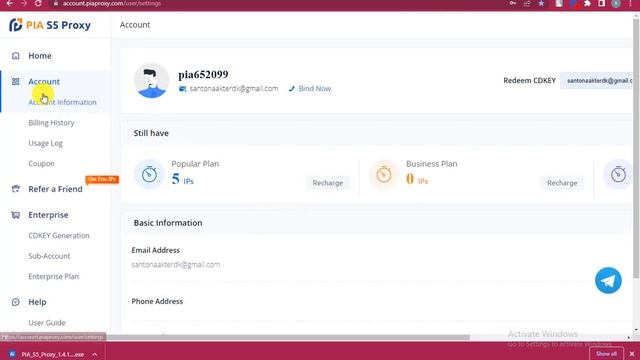
Task: Click the Popular Plan stopwatch icon
Action: [x=149, y=174]
